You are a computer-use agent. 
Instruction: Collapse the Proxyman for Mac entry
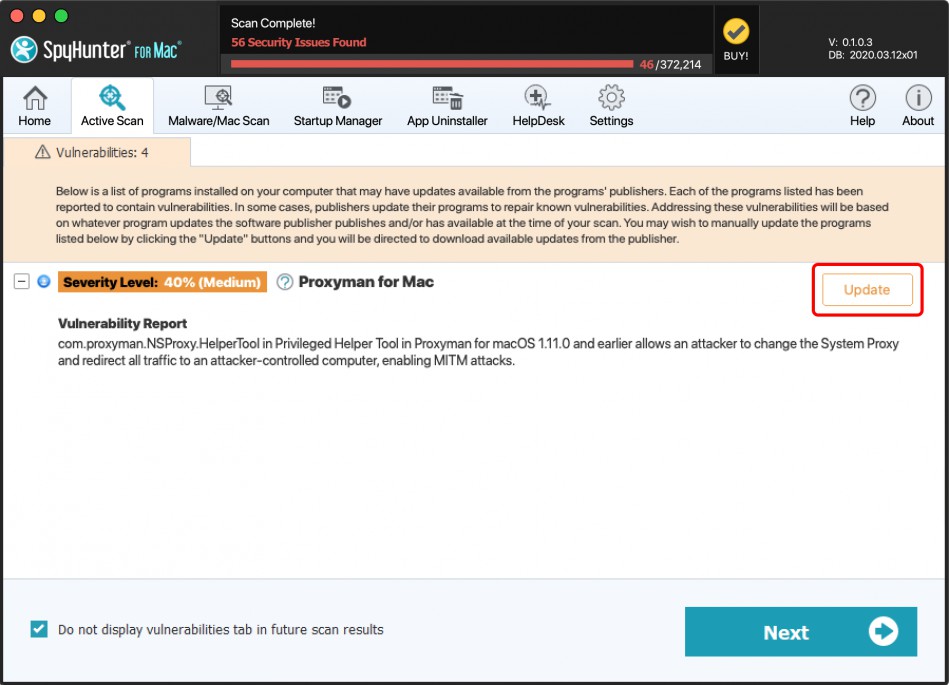point(21,282)
